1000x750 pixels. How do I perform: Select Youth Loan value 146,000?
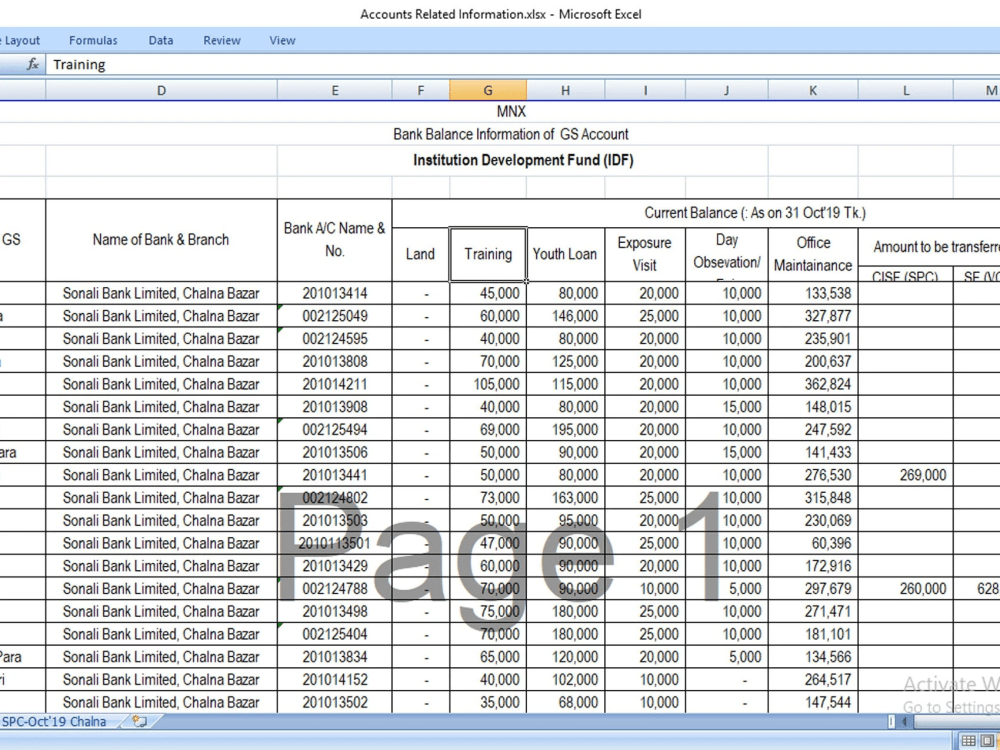(x=566, y=316)
